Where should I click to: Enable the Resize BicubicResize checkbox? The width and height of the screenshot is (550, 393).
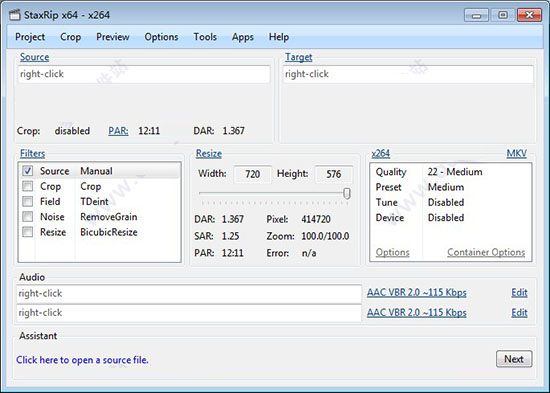pos(28,232)
